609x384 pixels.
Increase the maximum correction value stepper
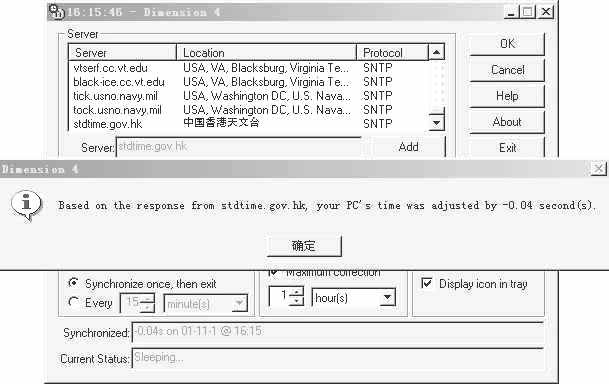[x=297, y=292]
